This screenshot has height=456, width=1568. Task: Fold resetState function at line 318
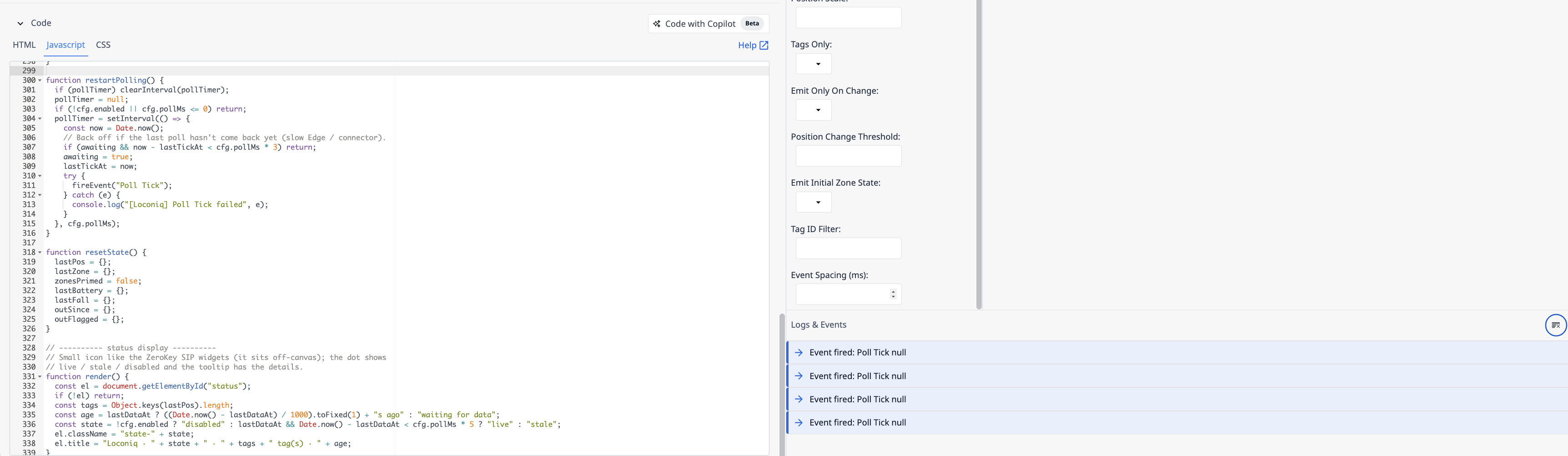[x=40, y=253]
